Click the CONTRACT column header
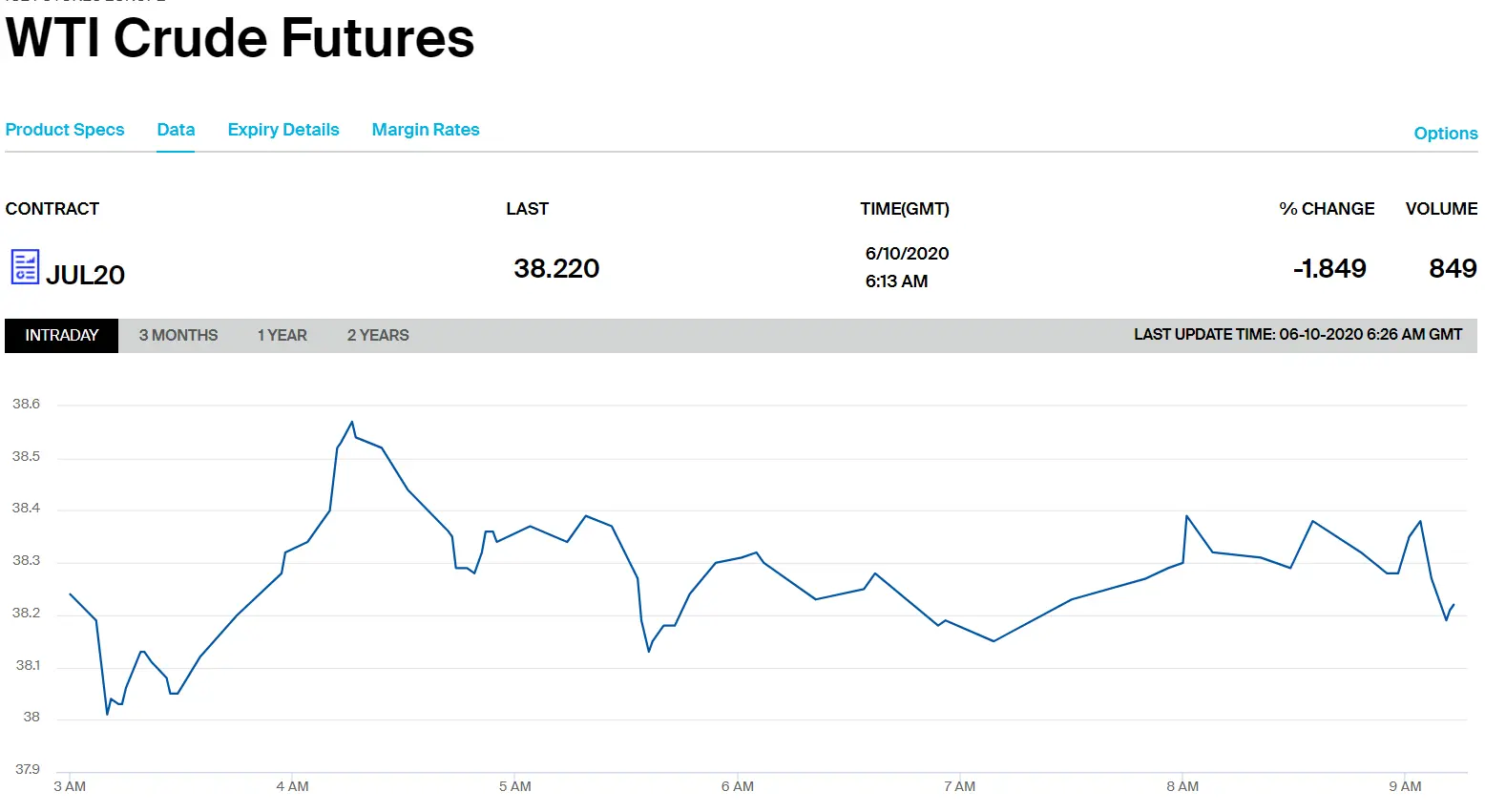The width and height of the screenshot is (1506, 812). pyautogui.click(x=52, y=209)
